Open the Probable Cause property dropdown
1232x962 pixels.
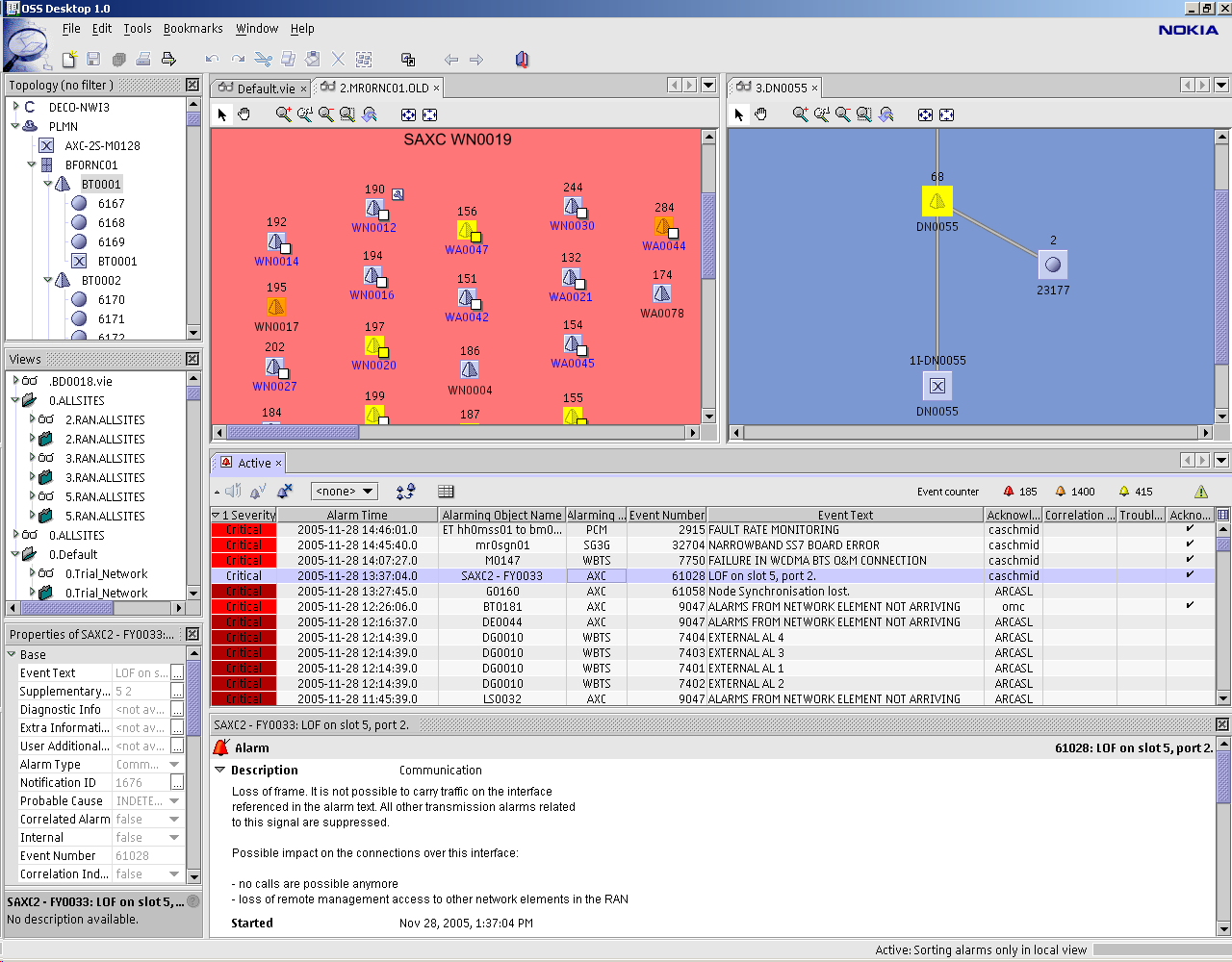(x=174, y=801)
